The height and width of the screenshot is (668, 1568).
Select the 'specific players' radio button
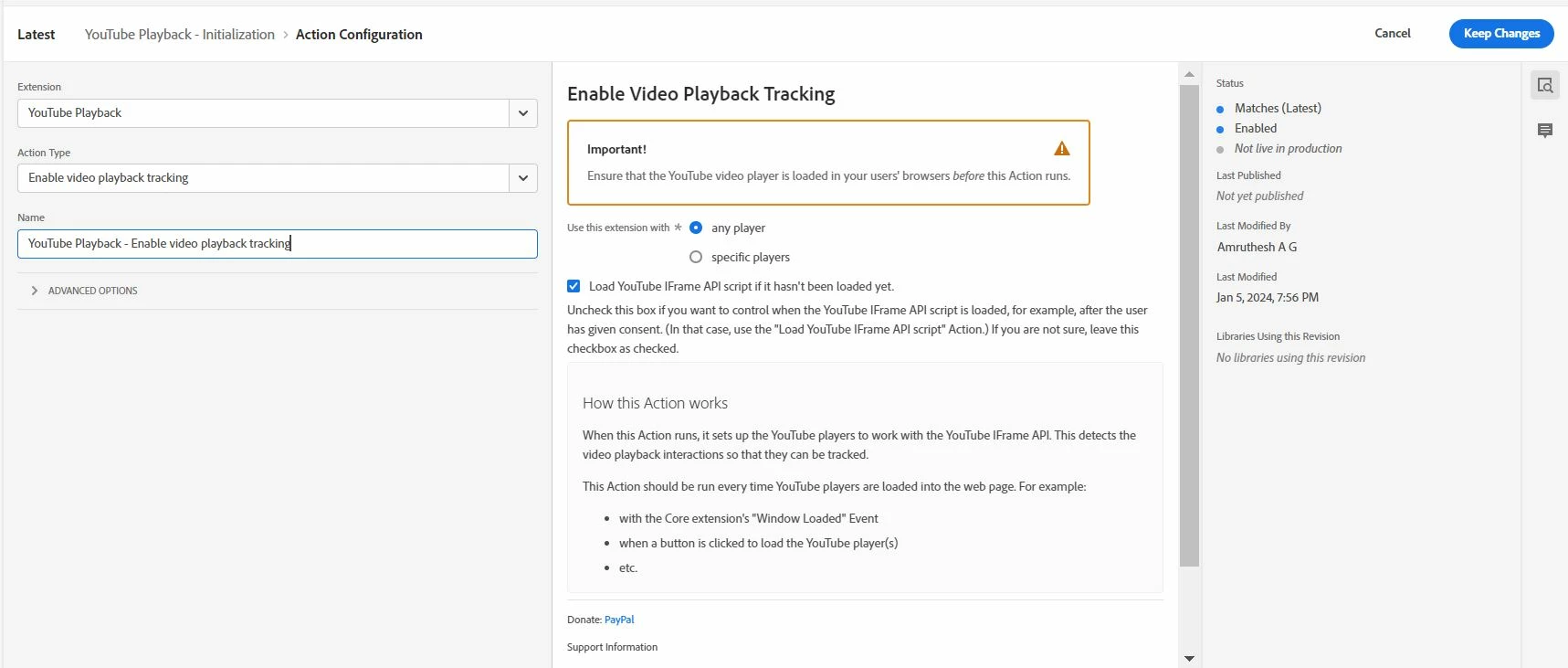point(696,257)
